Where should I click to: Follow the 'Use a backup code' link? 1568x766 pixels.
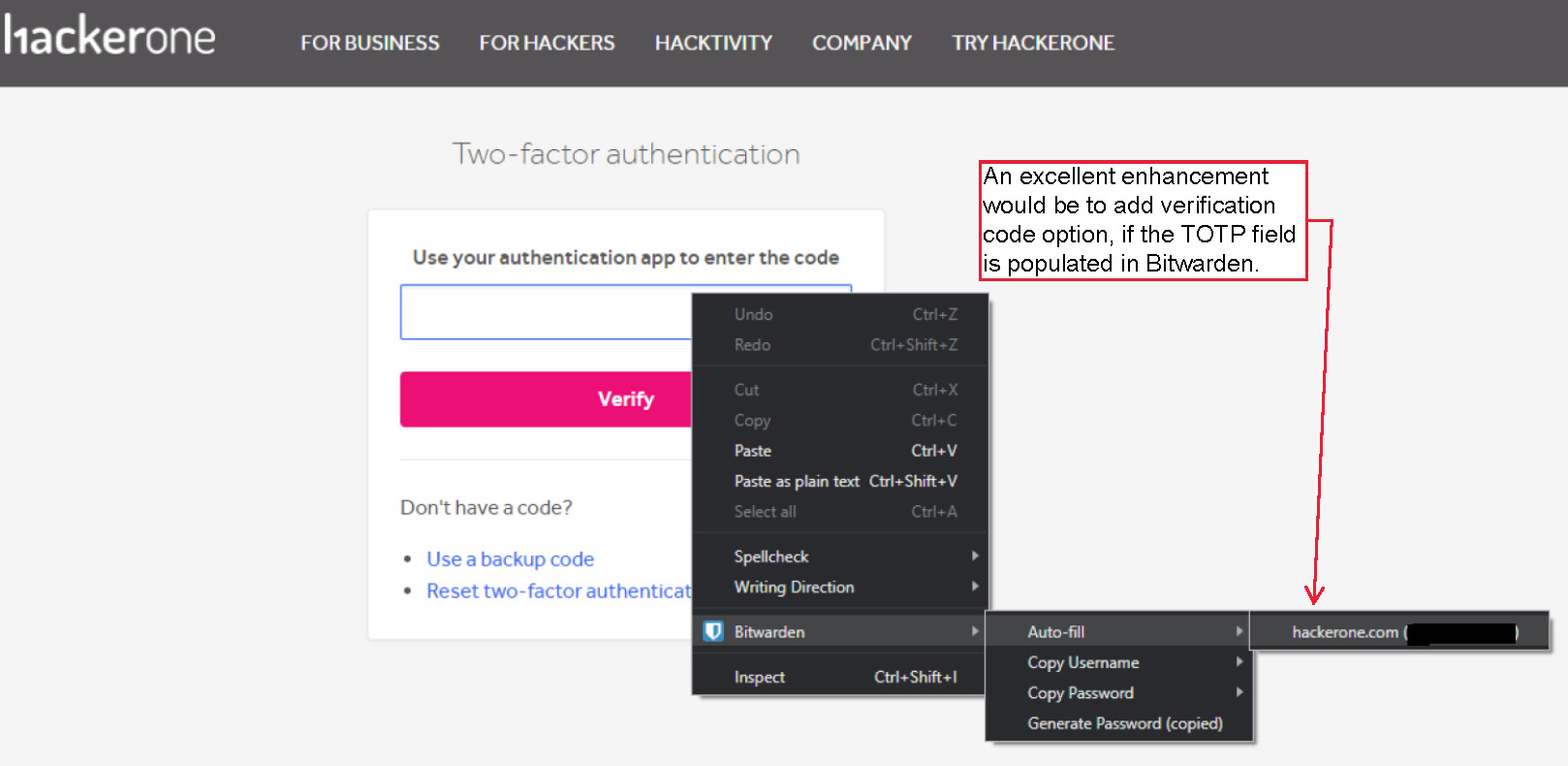click(x=510, y=559)
